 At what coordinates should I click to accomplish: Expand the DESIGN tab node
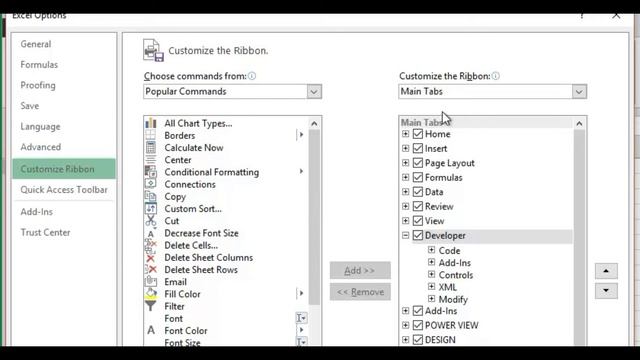(x=405, y=340)
